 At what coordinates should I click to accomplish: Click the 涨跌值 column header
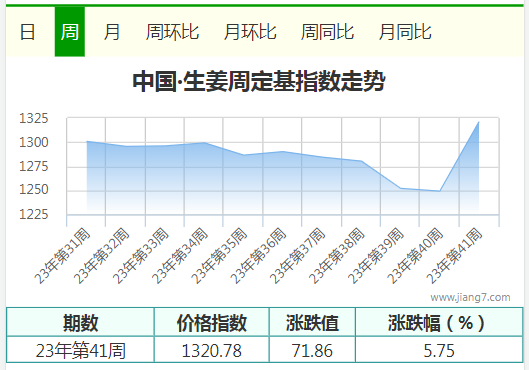click(x=312, y=323)
